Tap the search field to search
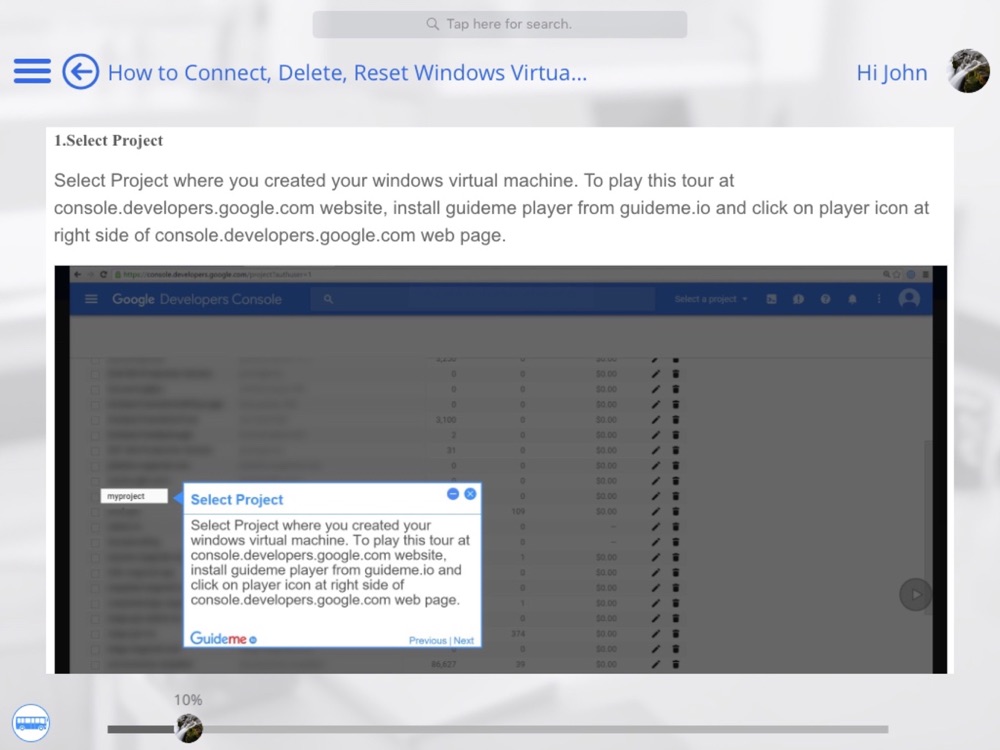The image size is (1000, 750). coord(500,24)
